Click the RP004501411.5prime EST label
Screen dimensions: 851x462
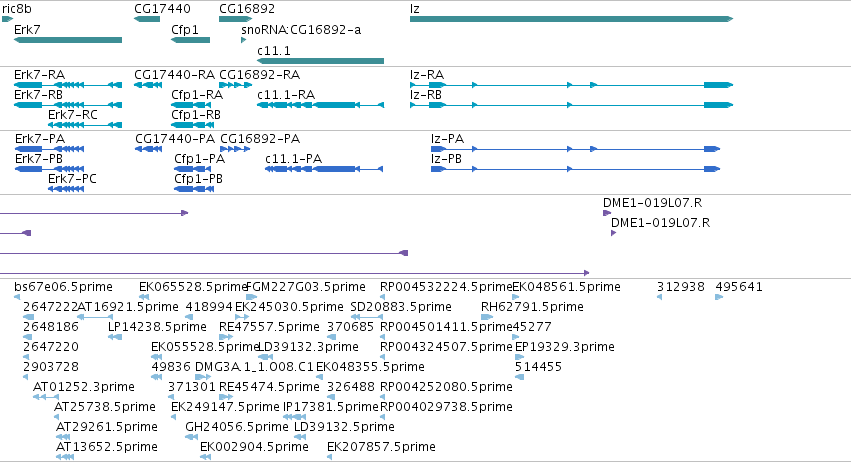pyautogui.click(x=446, y=327)
